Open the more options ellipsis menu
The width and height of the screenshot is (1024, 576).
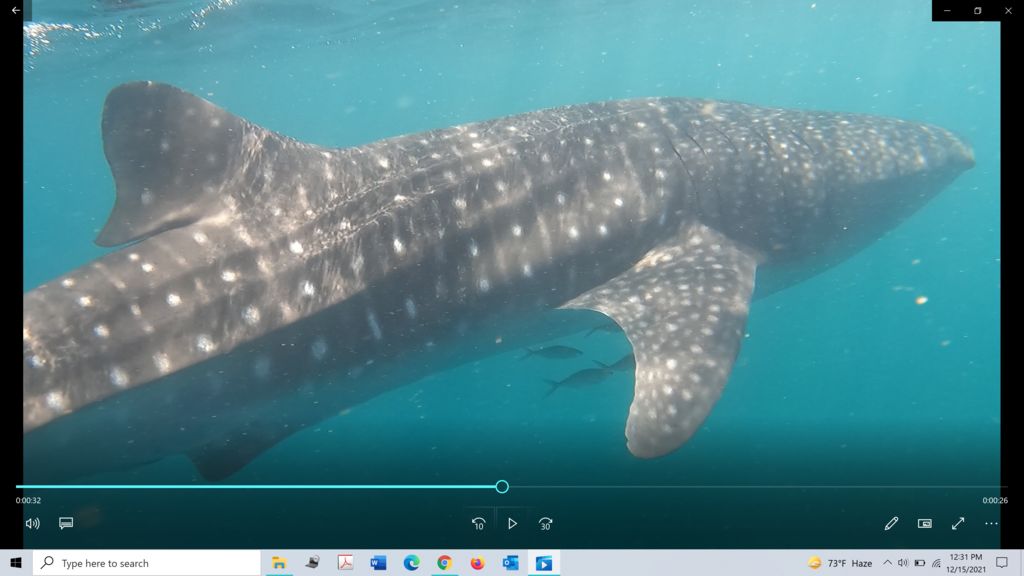(x=991, y=523)
